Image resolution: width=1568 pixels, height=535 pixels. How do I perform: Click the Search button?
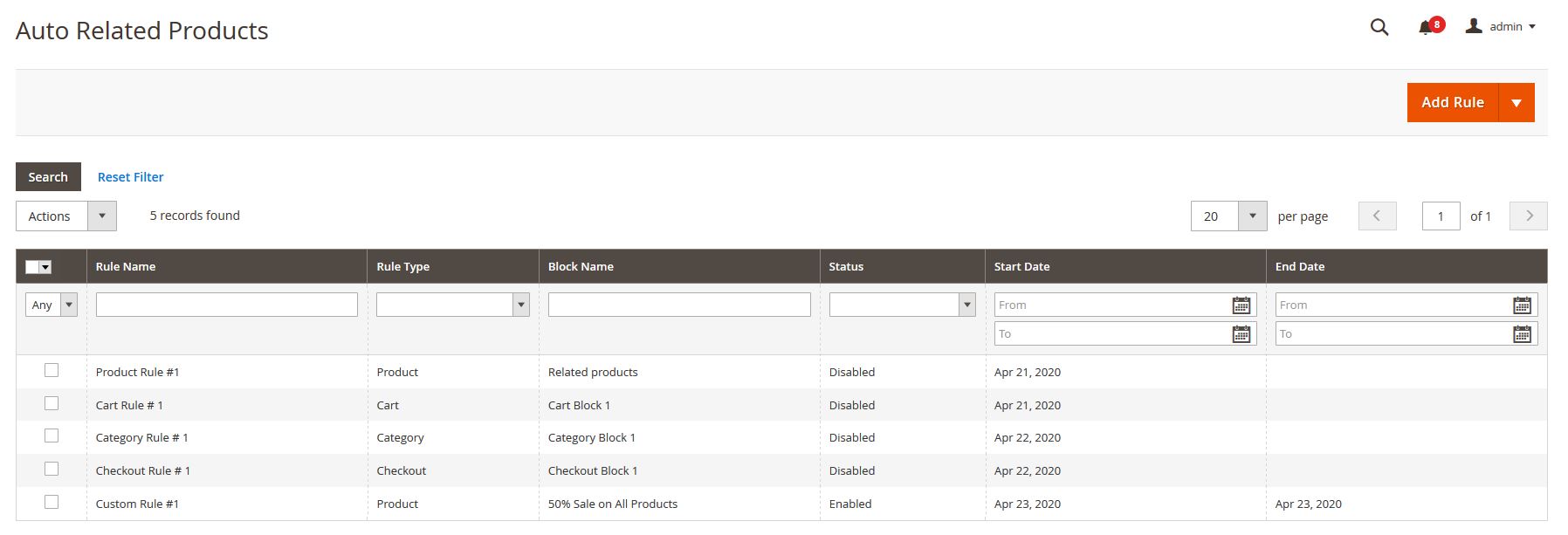(x=48, y=177)
